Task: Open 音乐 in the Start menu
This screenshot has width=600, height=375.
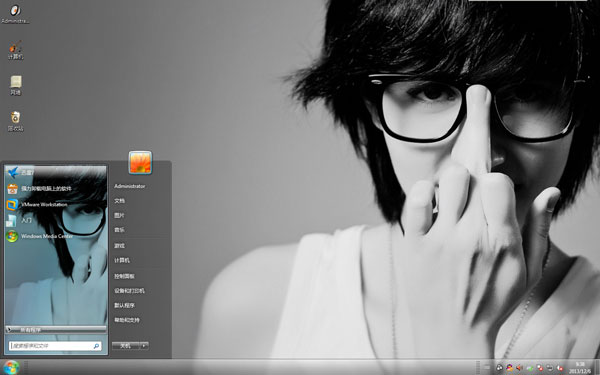Action: pos(119,230)
